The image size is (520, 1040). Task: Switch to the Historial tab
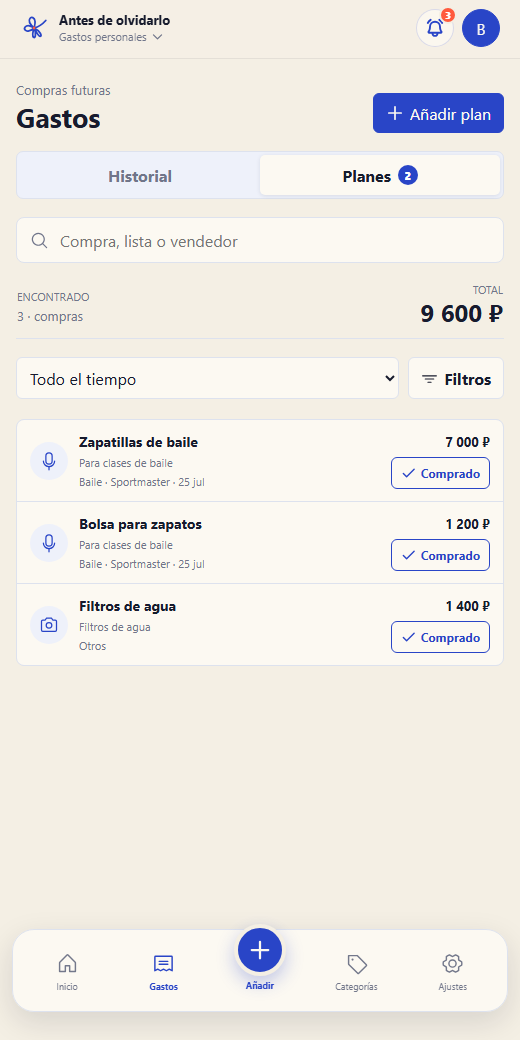click(x=140, y=176)
